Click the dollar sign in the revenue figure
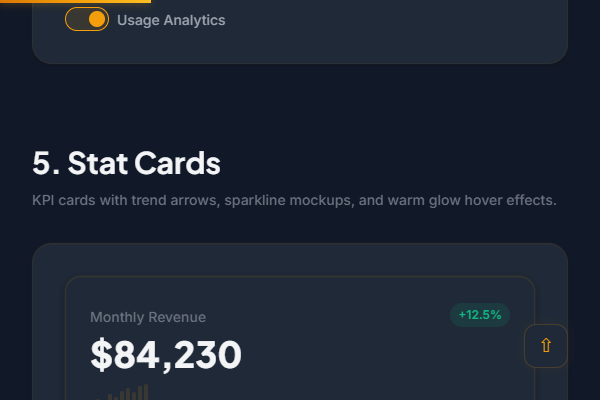Viewport: 600px width, 400px height. point(100,355)
